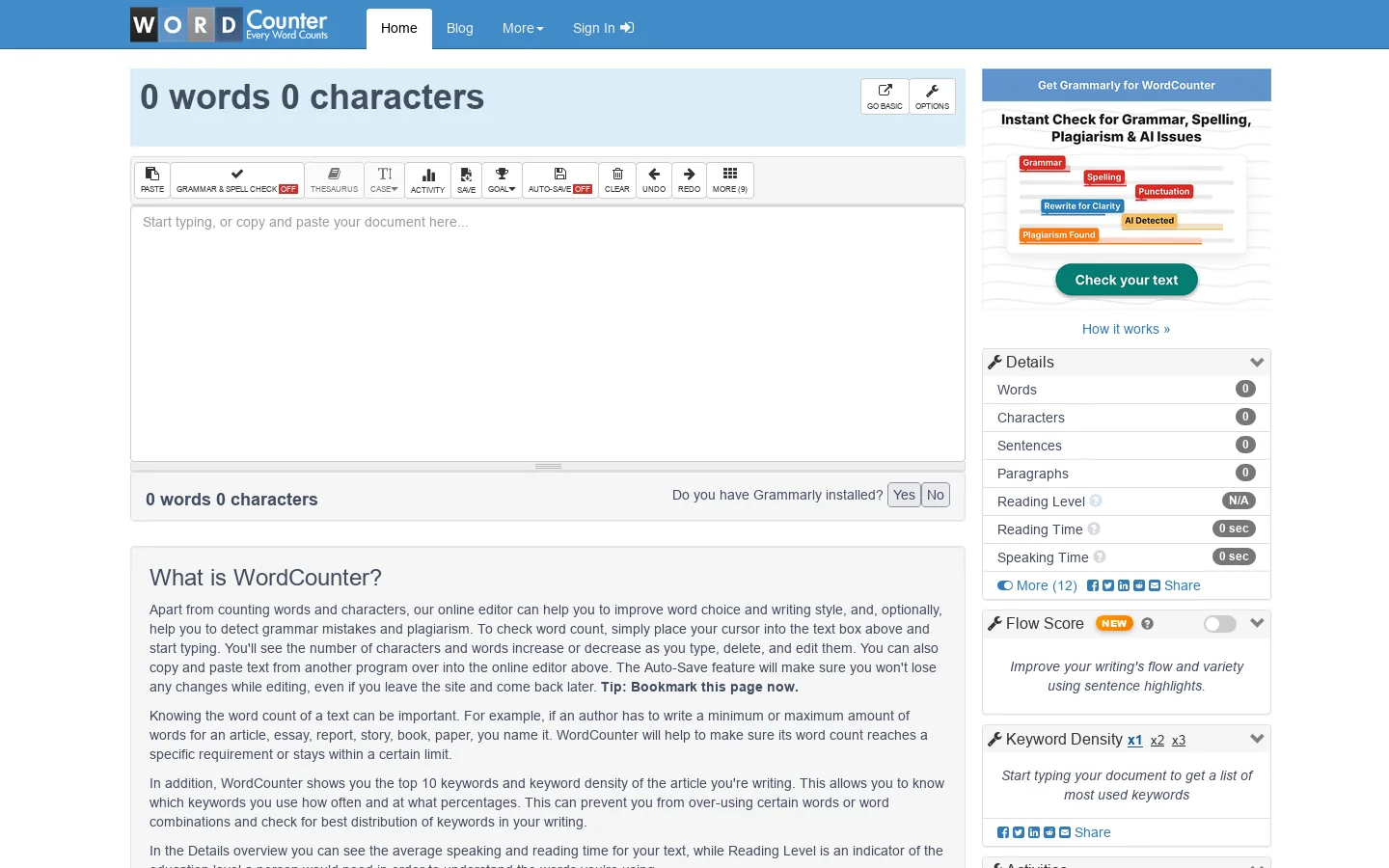Click the Sentences row in Details
This screenshot has height=868, width=1389.
[x=1127, y=446]
